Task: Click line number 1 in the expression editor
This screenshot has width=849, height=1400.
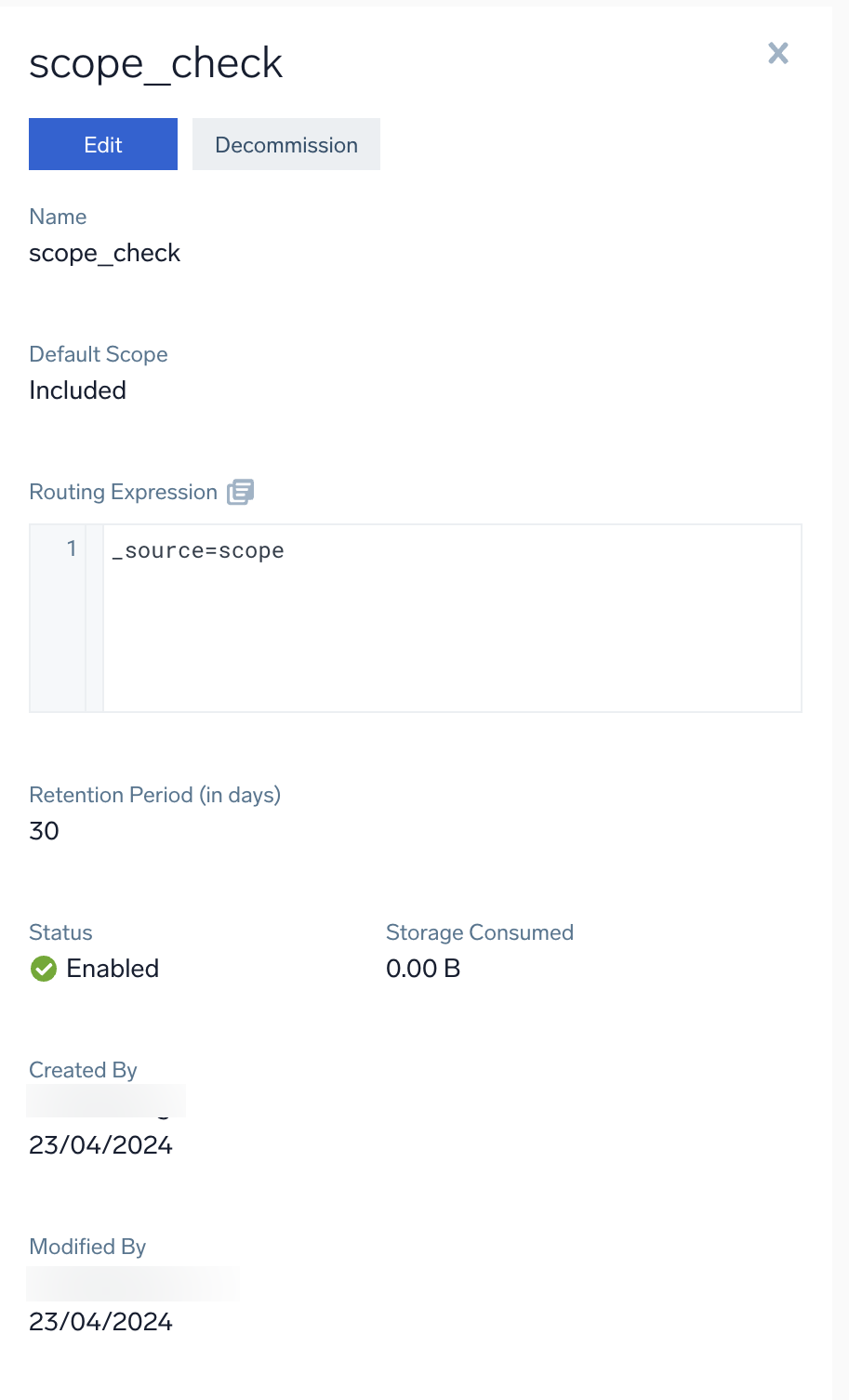Action: pos(72,549)
